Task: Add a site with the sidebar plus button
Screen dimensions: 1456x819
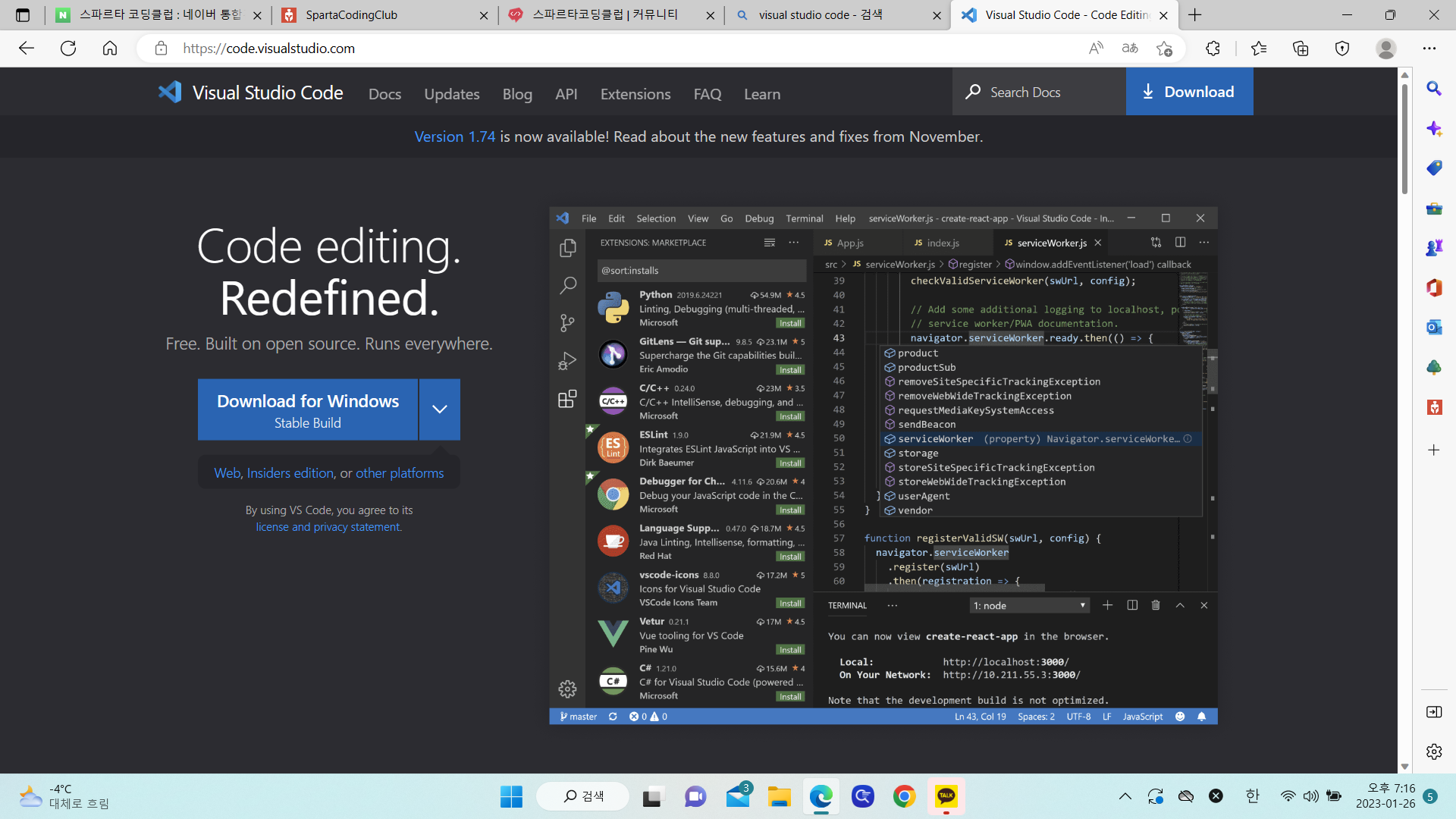Action: pos(1433,450)
